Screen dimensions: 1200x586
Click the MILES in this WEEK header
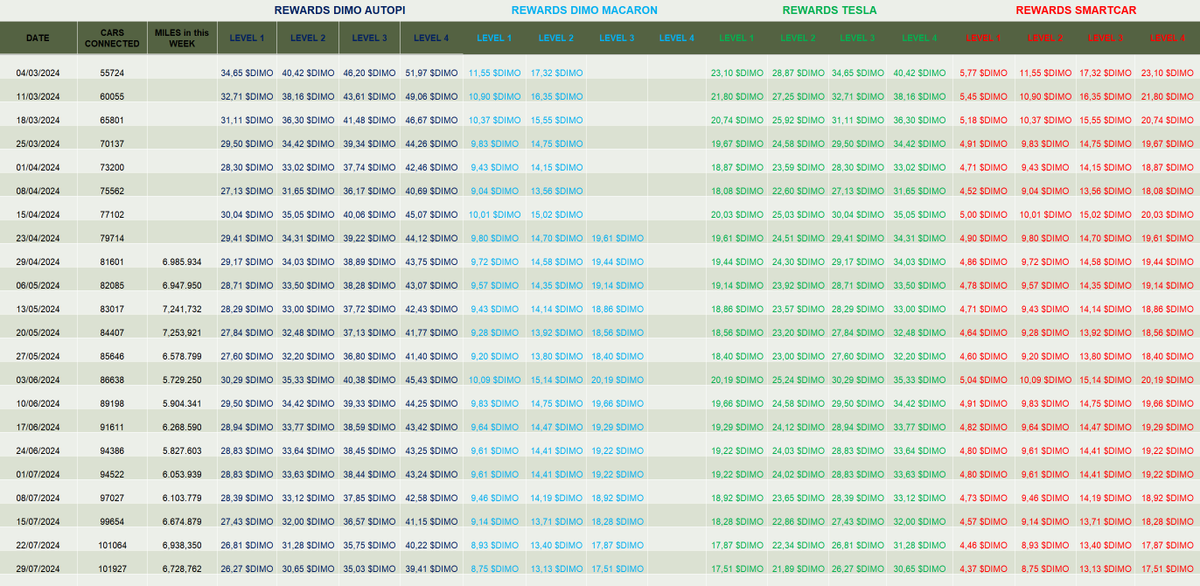point(182,38)
